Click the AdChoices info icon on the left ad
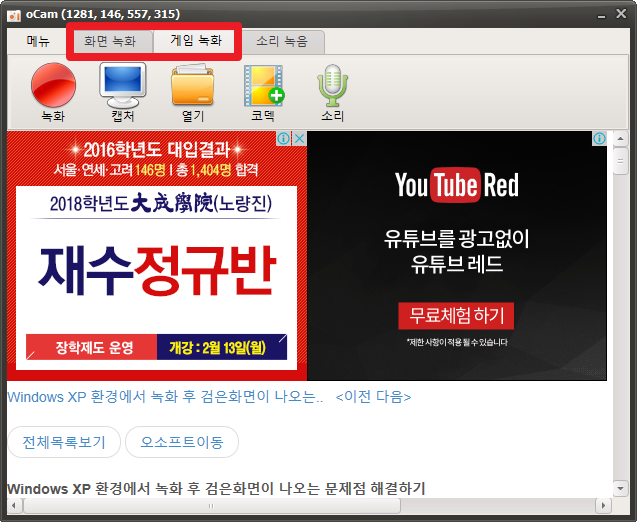The height and width of the screenshot is (522, 637). [x=284, y=139]
